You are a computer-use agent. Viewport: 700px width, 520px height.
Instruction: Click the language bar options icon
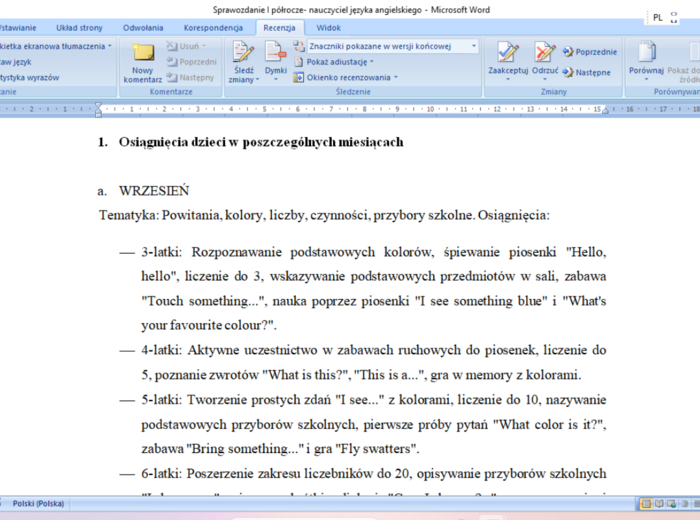[x=674, y=18]
